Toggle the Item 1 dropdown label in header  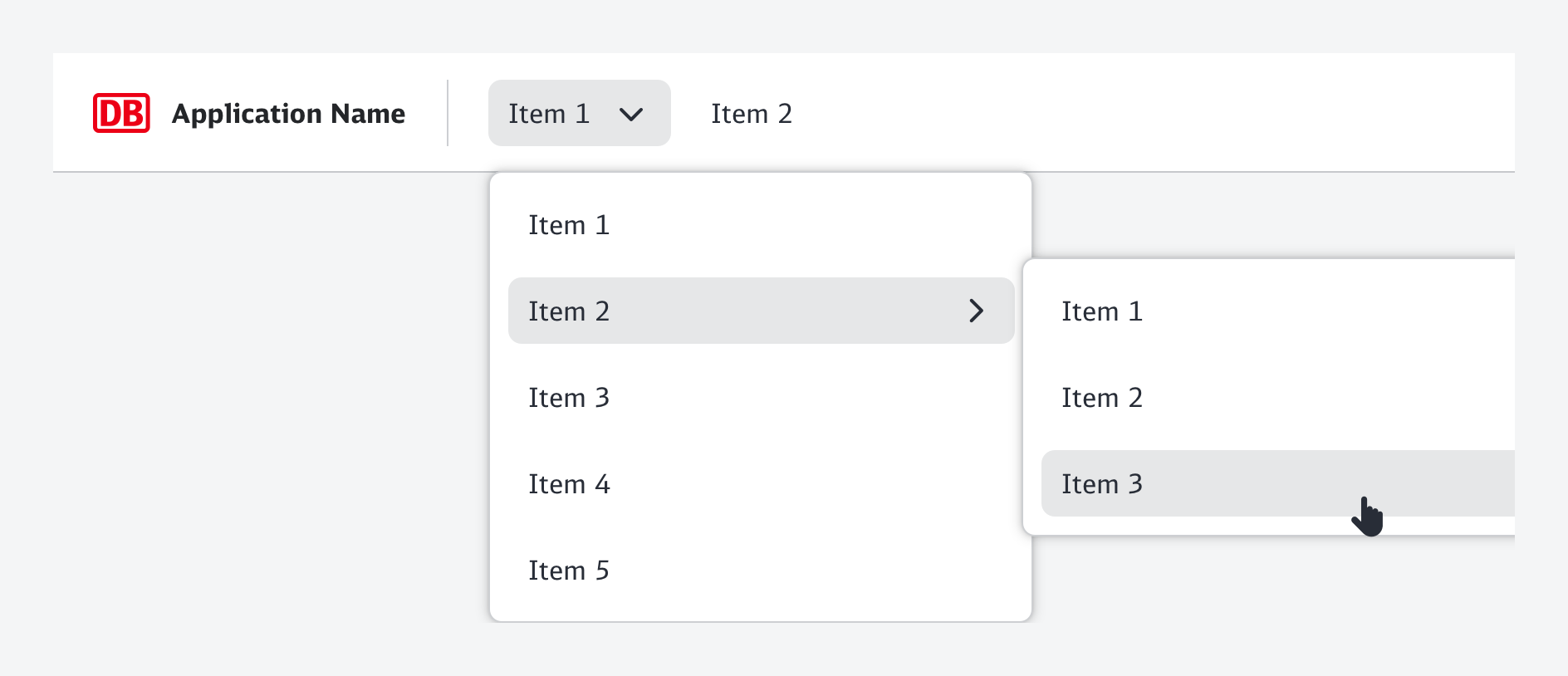point(549,114)
